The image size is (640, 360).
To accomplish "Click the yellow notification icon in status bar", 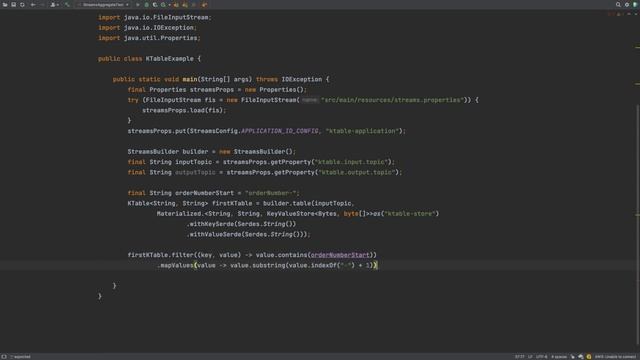I will [x=589, y=356].
